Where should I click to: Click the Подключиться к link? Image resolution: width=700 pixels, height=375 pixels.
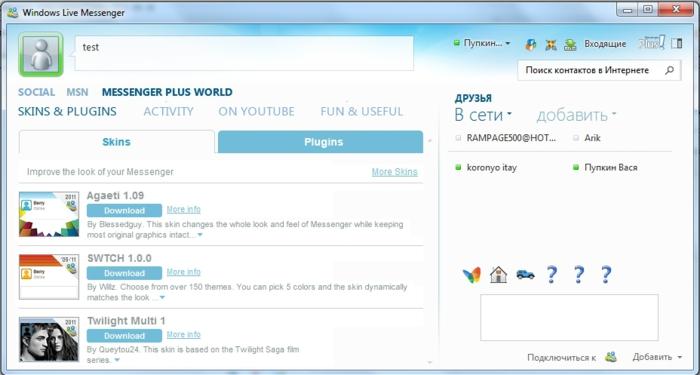(561, 358)
